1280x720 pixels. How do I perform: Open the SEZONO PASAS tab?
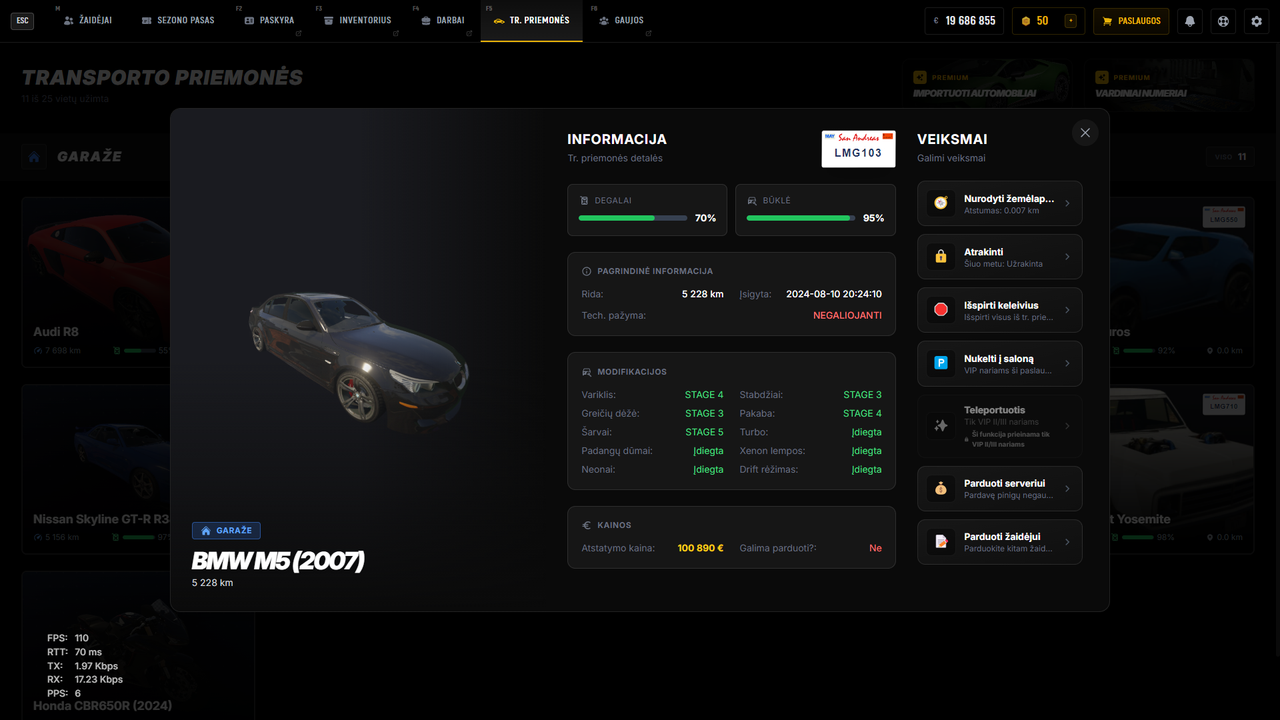(178, 20)
